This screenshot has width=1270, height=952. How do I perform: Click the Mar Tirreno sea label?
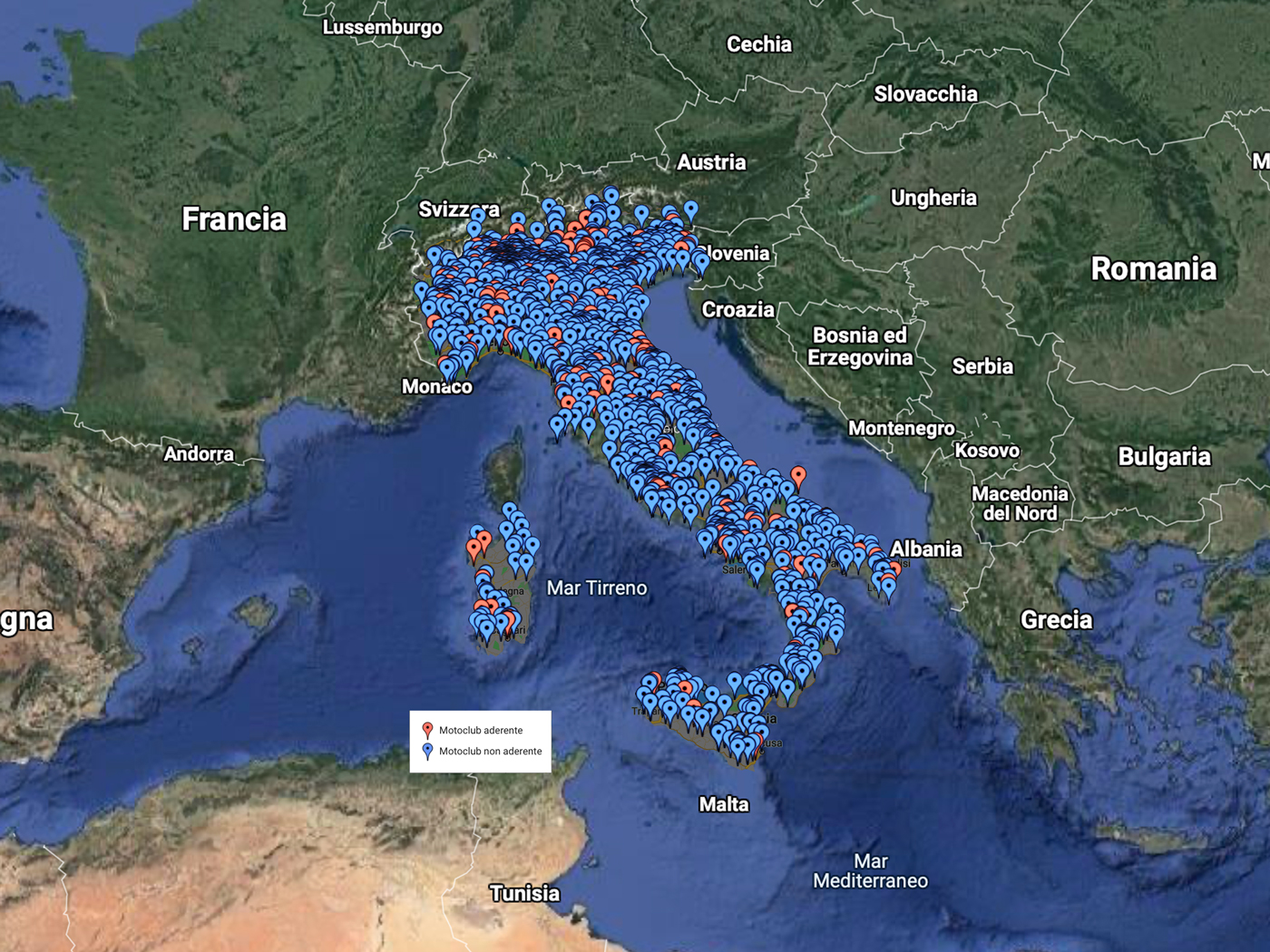597,588
